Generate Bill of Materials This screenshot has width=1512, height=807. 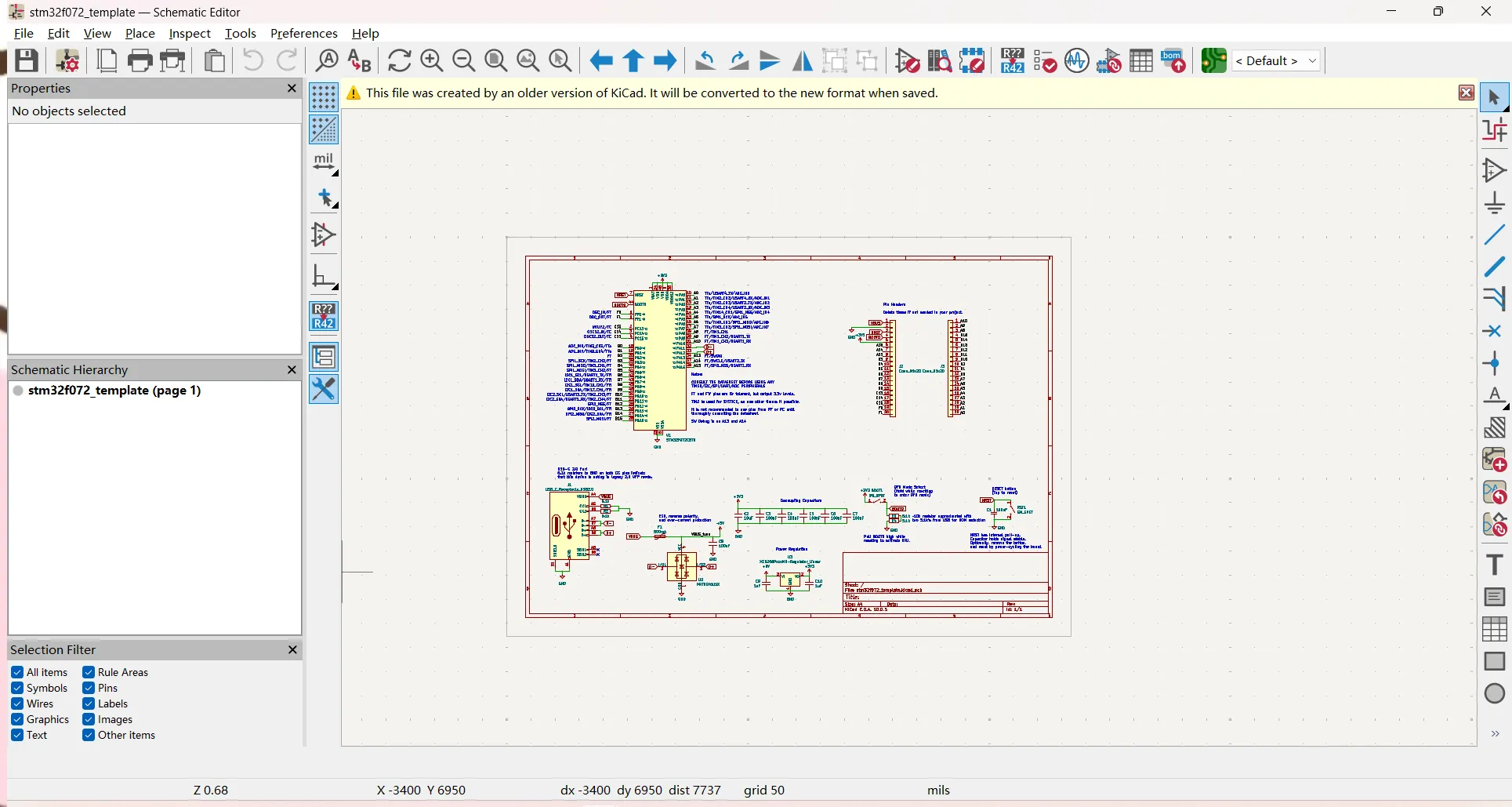pos(1173,60)
